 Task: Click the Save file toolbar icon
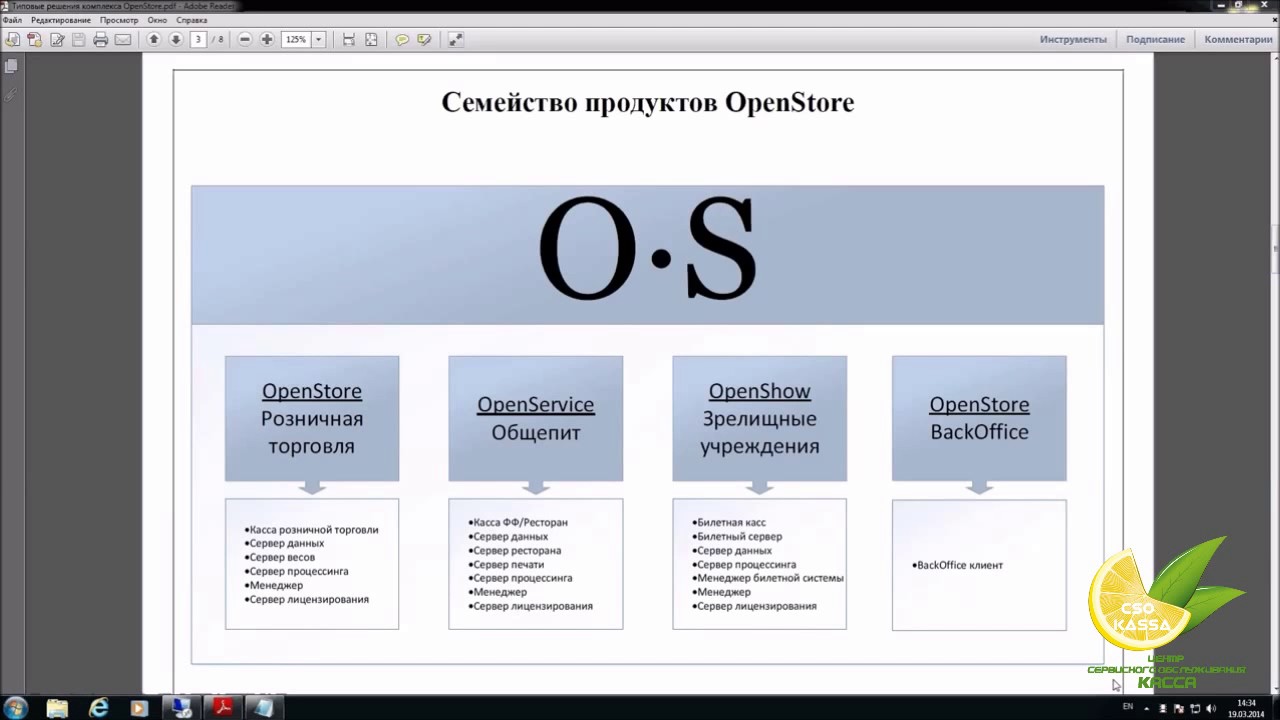[x=78, y=40]
